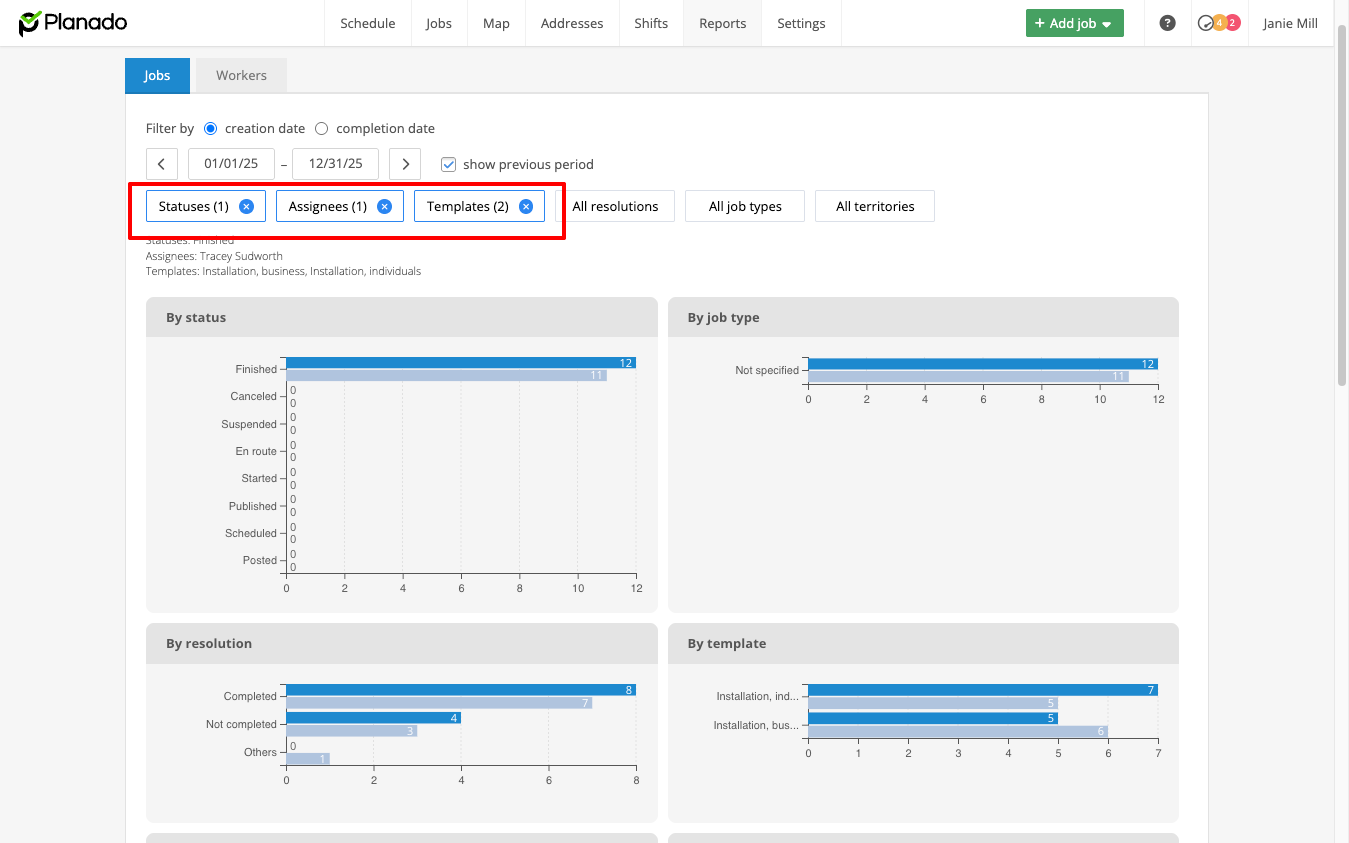Viewport: 1349px width, 843px height.
Task: Click the 'Canceled' axis label
Action: pos(253,397)
